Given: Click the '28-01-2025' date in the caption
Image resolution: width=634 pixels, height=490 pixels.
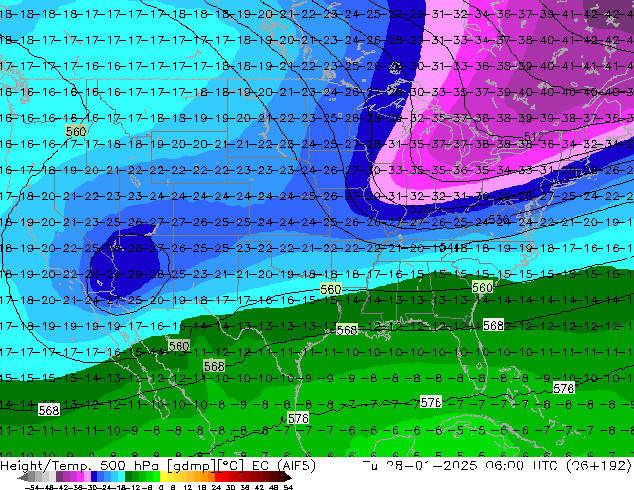Looking at the screenshot, I should (x=431, y=466).
